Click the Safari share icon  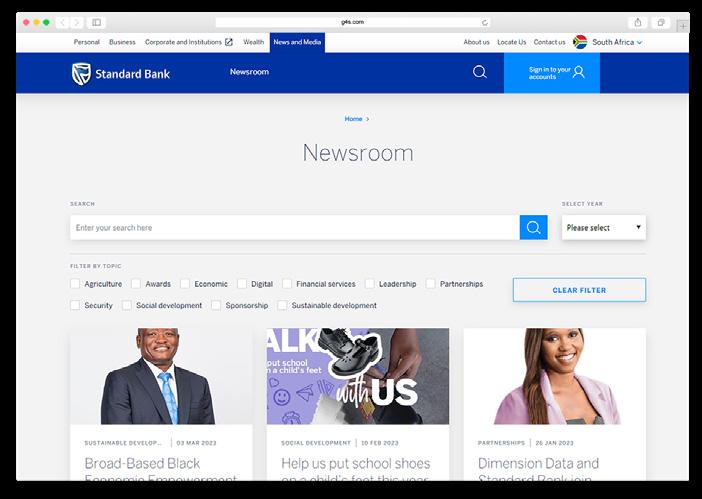pos(638,22)
